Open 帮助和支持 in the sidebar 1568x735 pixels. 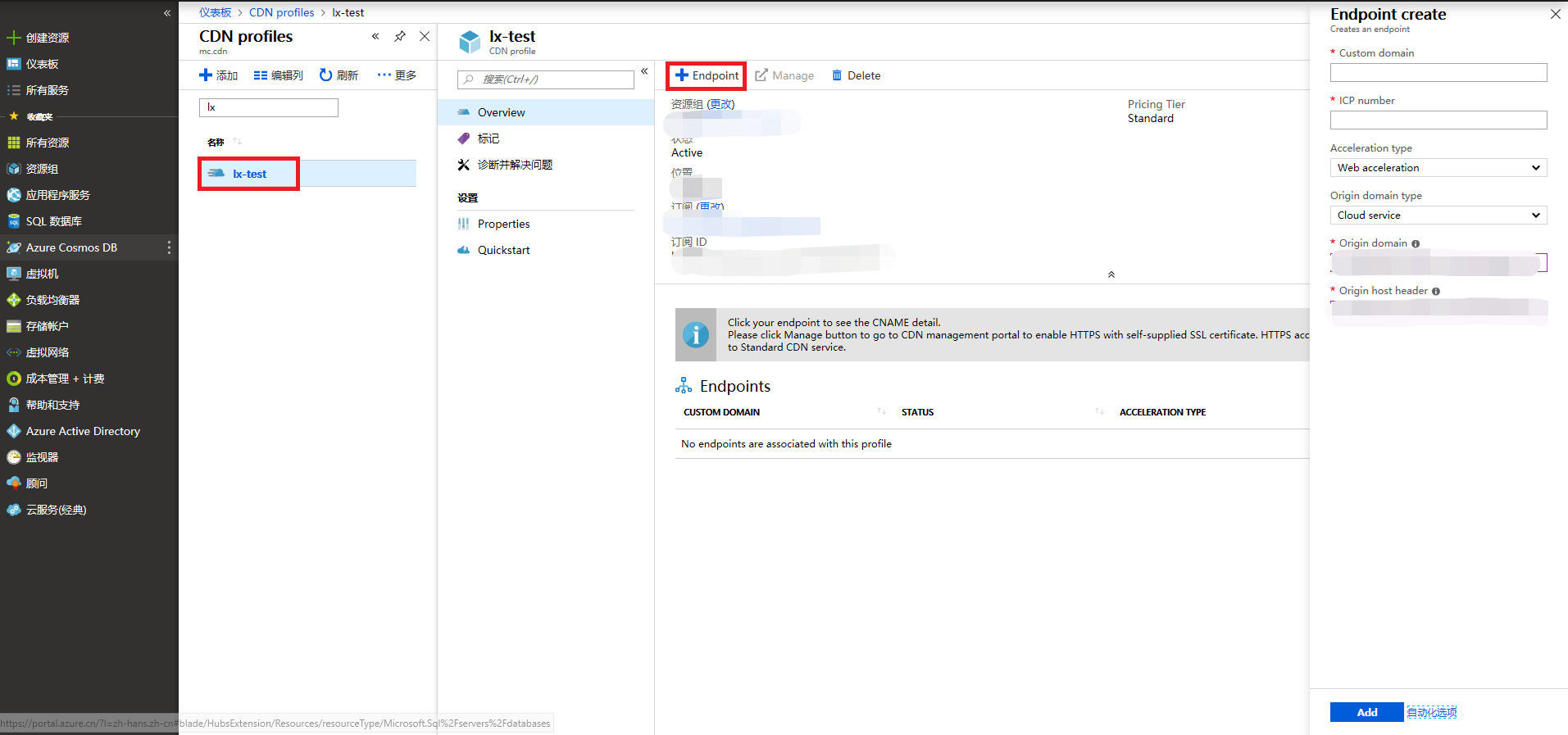(52, 405)
